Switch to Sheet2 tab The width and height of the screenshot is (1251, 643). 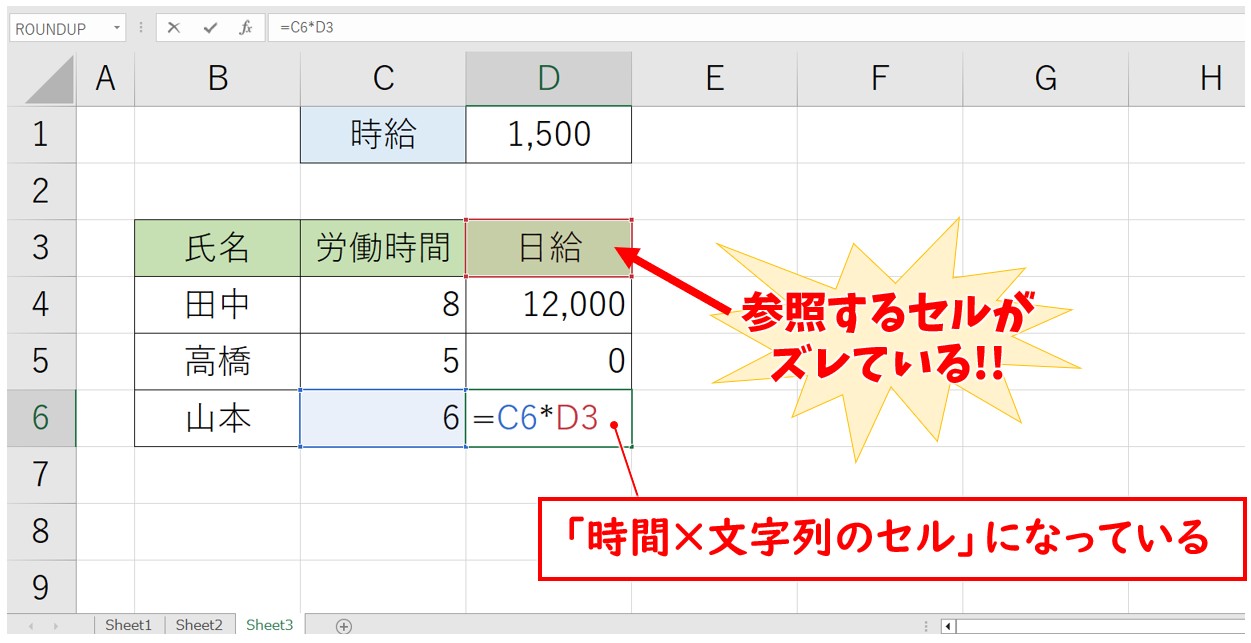pos(199,625)
